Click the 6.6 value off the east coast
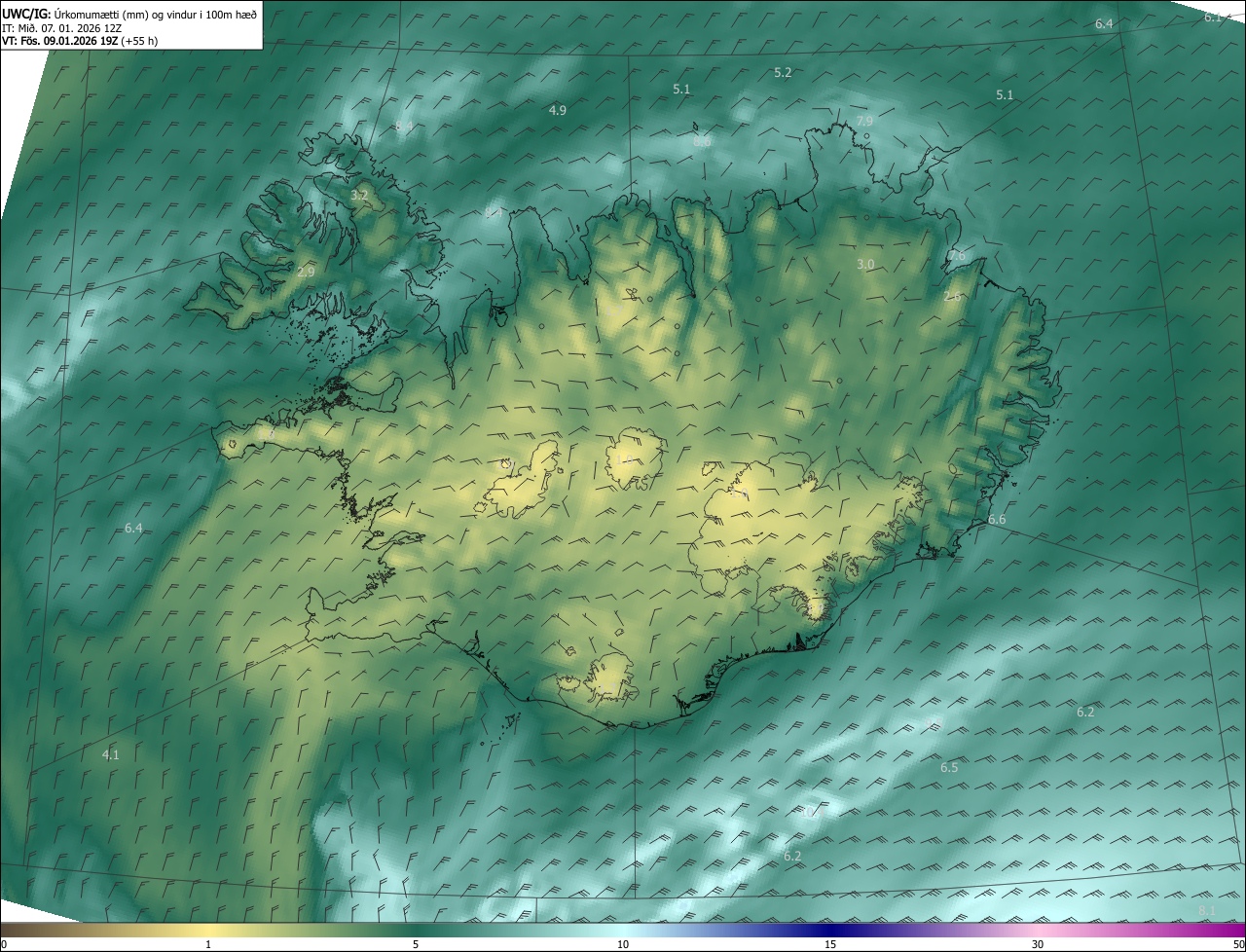The width and height of the screenshot is (1246, 952). click(x=997, y=520)
